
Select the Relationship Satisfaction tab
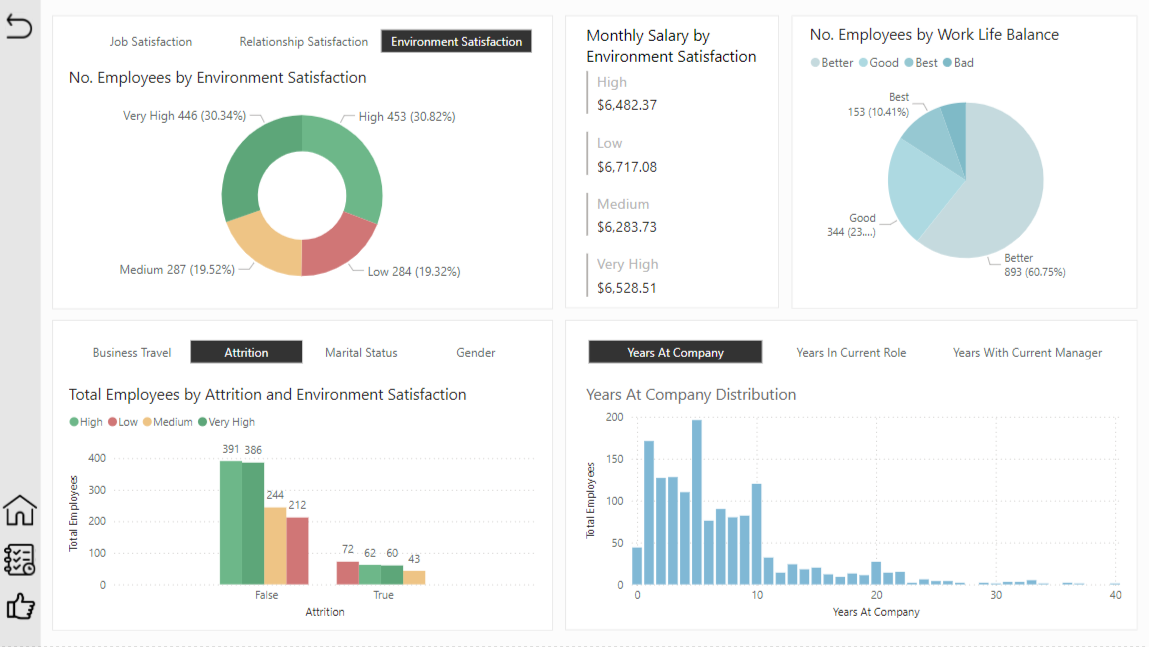click(304, 42)
